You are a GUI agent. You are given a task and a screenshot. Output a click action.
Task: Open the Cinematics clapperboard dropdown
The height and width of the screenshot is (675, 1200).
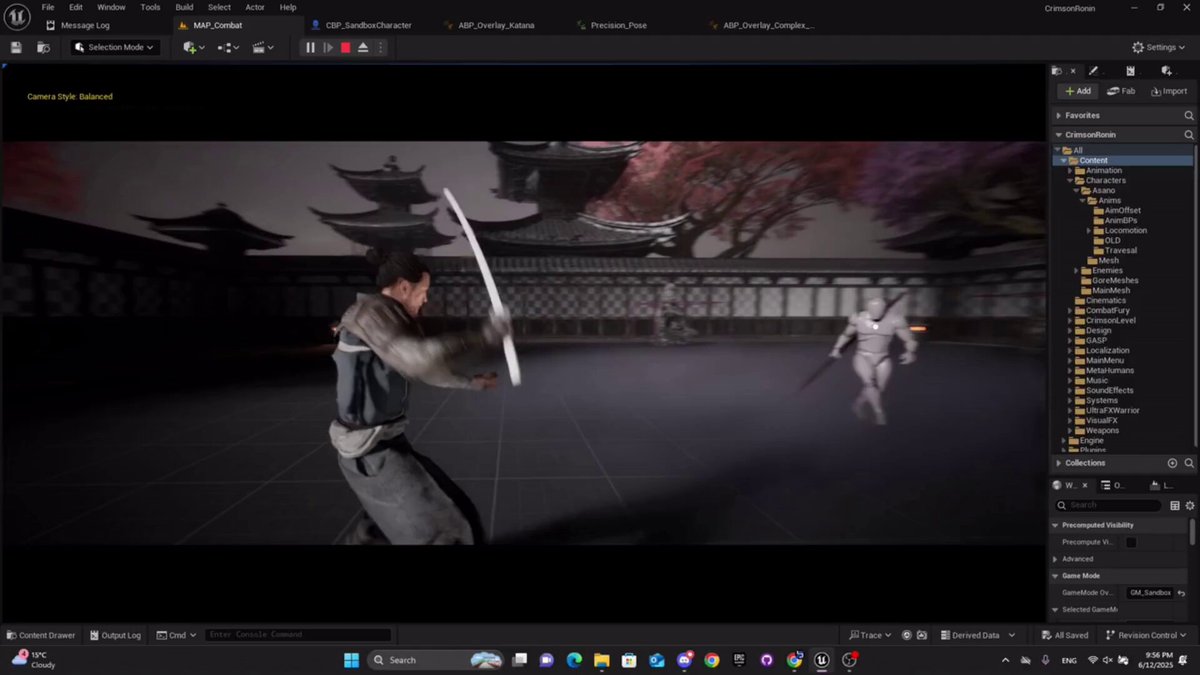click(263, 47)
